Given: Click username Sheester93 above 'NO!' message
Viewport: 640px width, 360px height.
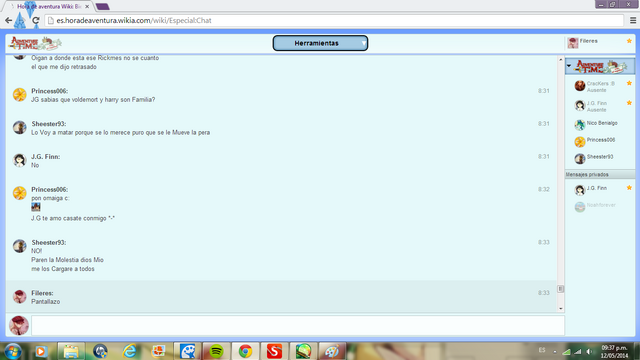Looking at the screenshot, I should 49,242.
